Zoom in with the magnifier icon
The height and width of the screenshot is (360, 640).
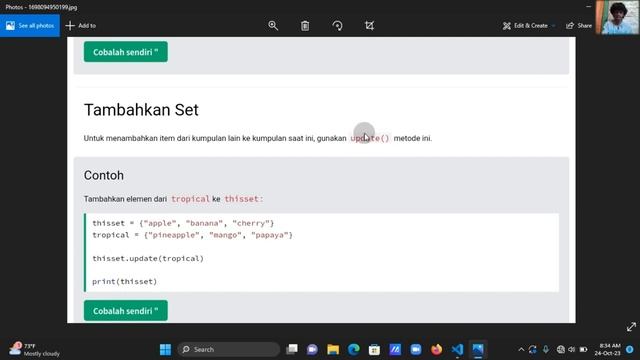pyautogui.click(x=273, y=26)
